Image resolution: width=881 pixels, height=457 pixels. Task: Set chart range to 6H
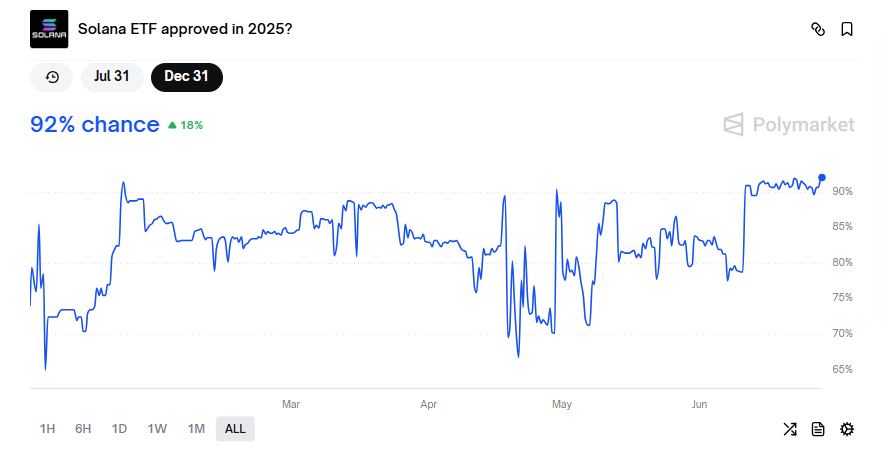click(x=83, y=429)
